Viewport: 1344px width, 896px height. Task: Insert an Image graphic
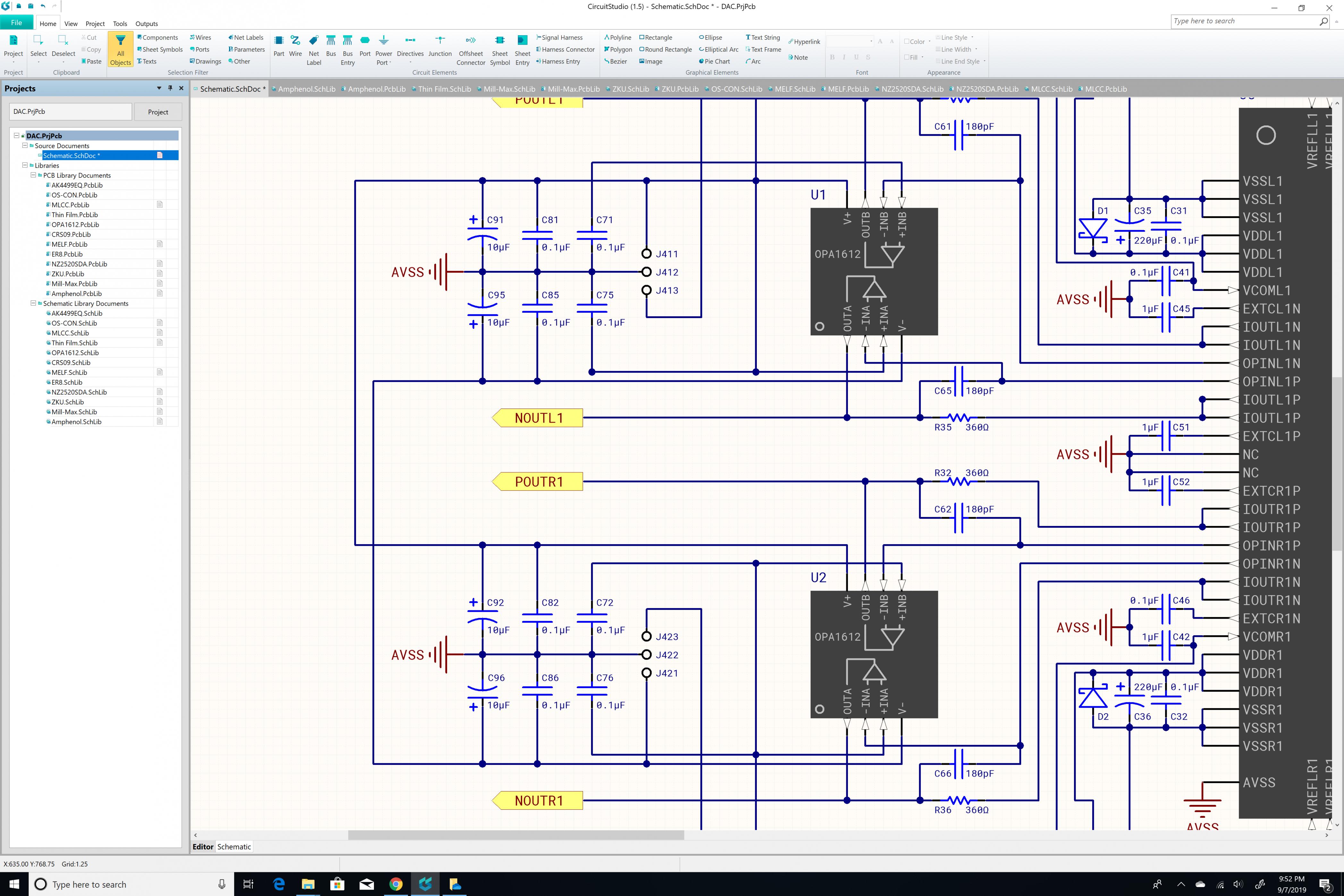[651, 61]
